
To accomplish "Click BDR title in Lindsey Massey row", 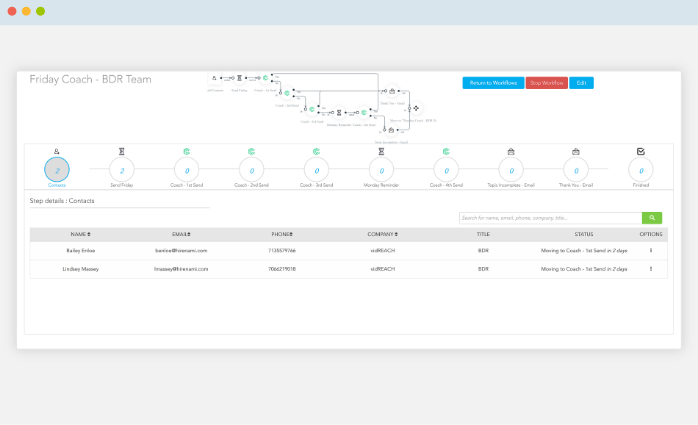I will 483,269.
